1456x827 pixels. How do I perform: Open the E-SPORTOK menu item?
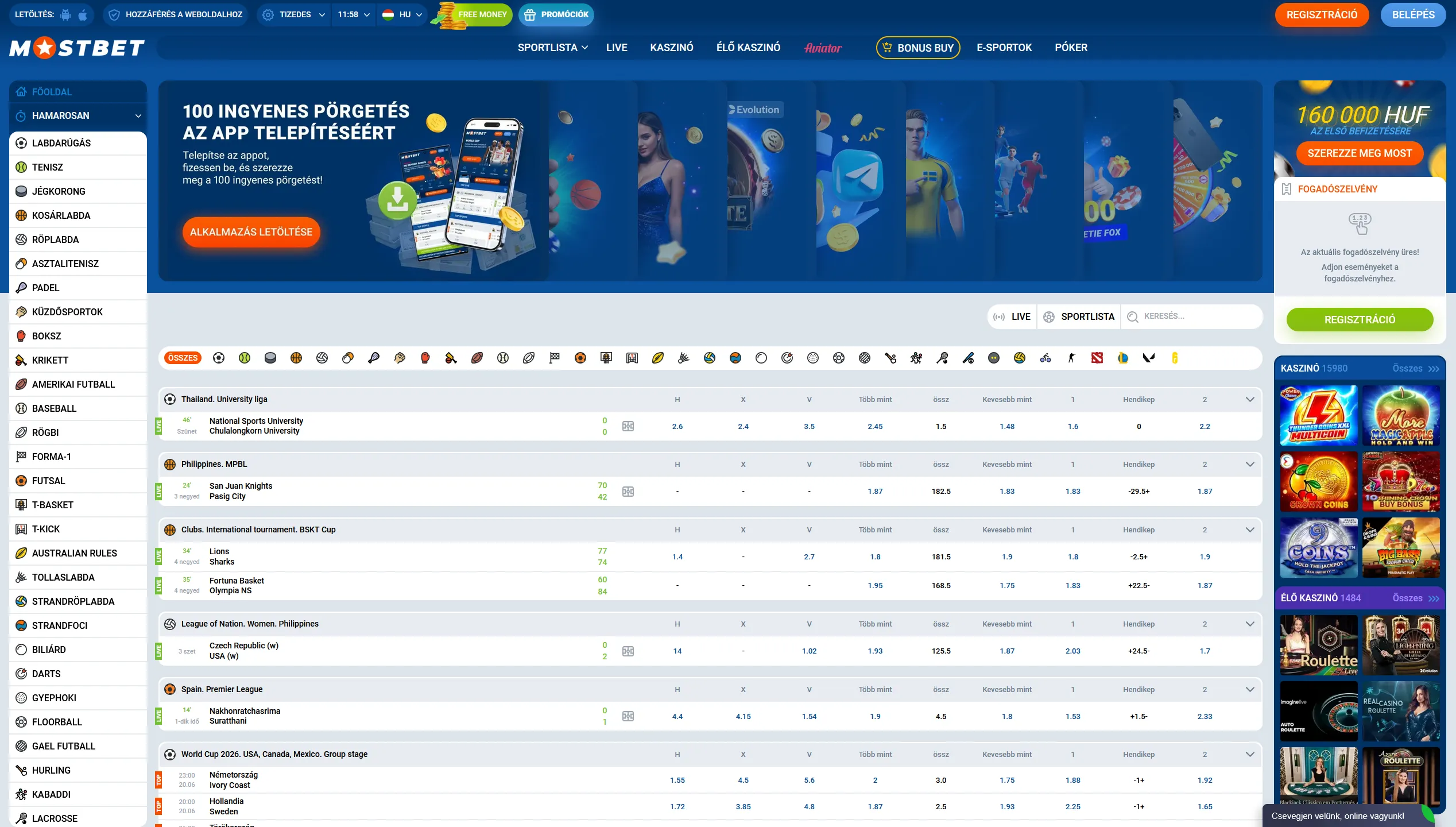pos(1004,48)
